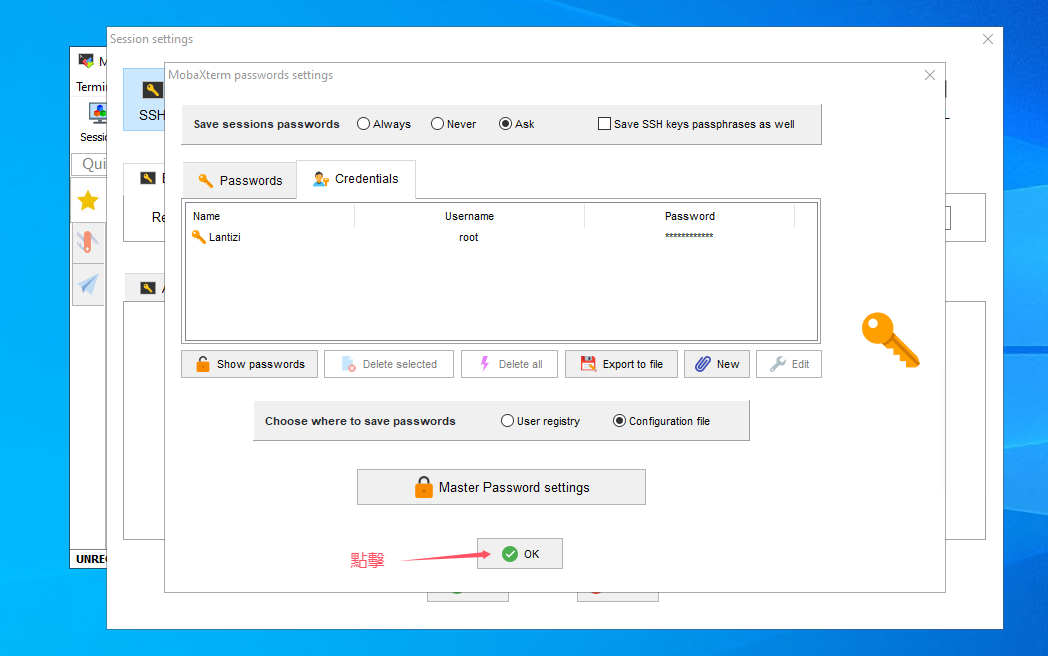The image size is (1048, 656).
Task: Click the Show passwords button
Action: [249, 364]
